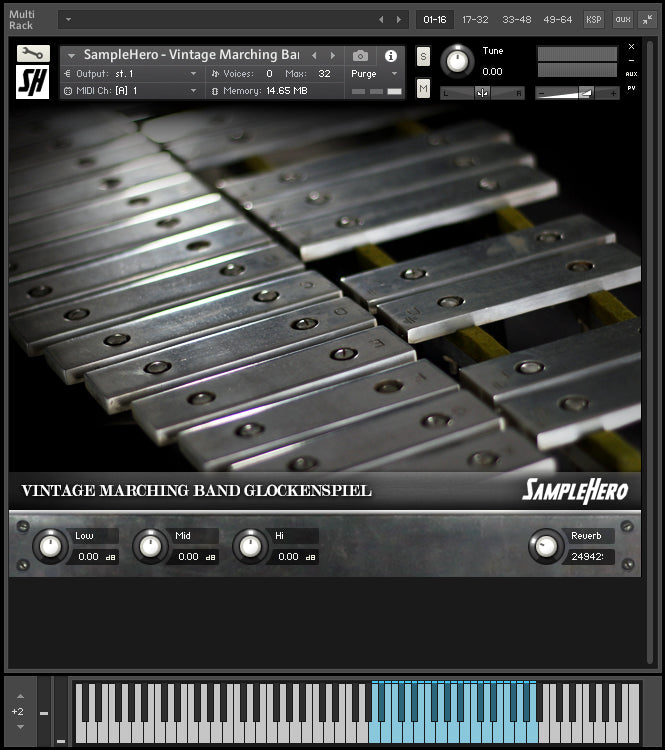Click the pitch wheel strip beside the keyboard

click(44, 711)
